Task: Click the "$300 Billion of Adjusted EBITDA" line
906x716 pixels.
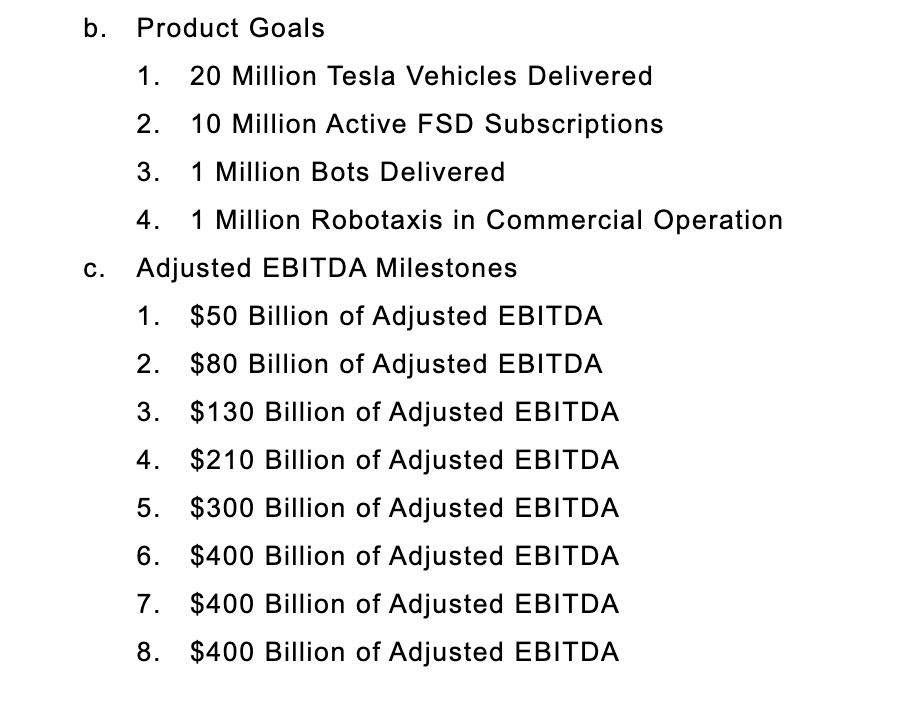Action: click(404, 508)
